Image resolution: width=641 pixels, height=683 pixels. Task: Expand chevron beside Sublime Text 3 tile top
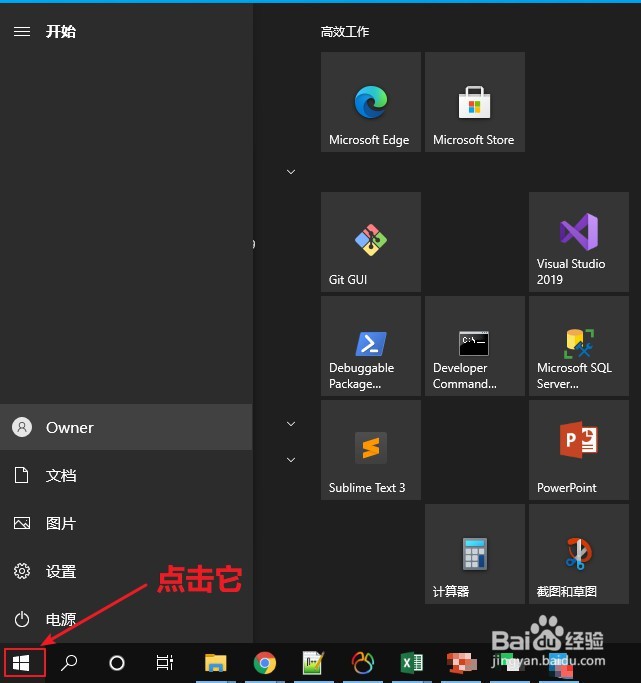(x=291, y=424)
